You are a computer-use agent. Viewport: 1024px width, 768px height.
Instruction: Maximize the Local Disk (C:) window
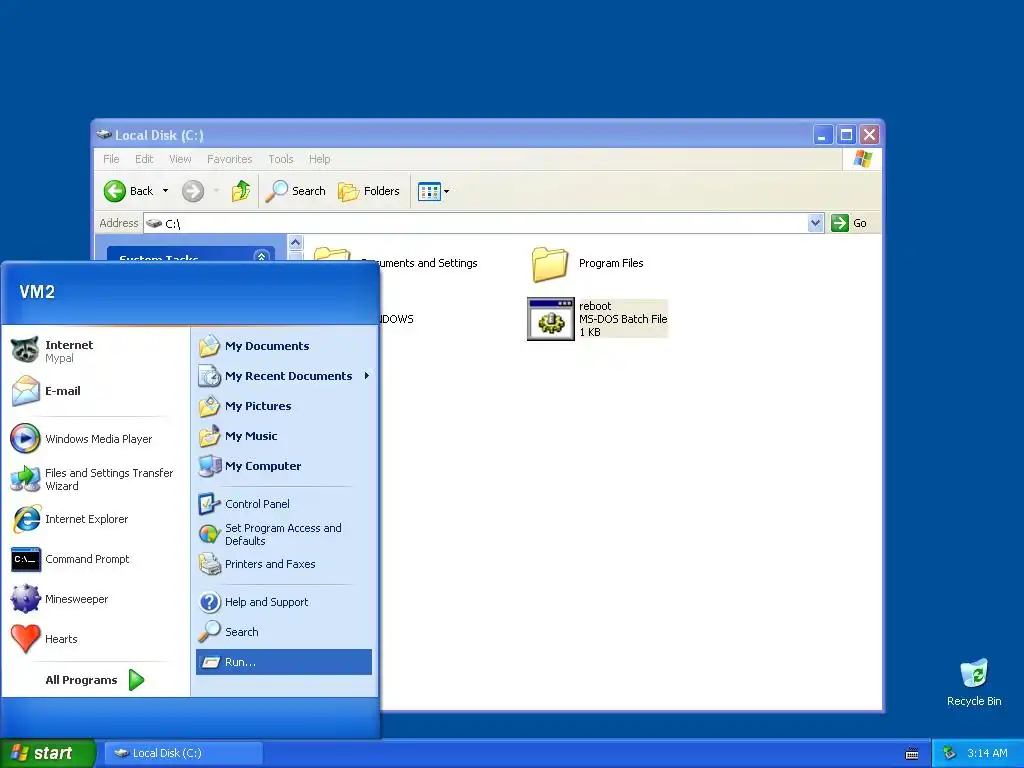846,135
